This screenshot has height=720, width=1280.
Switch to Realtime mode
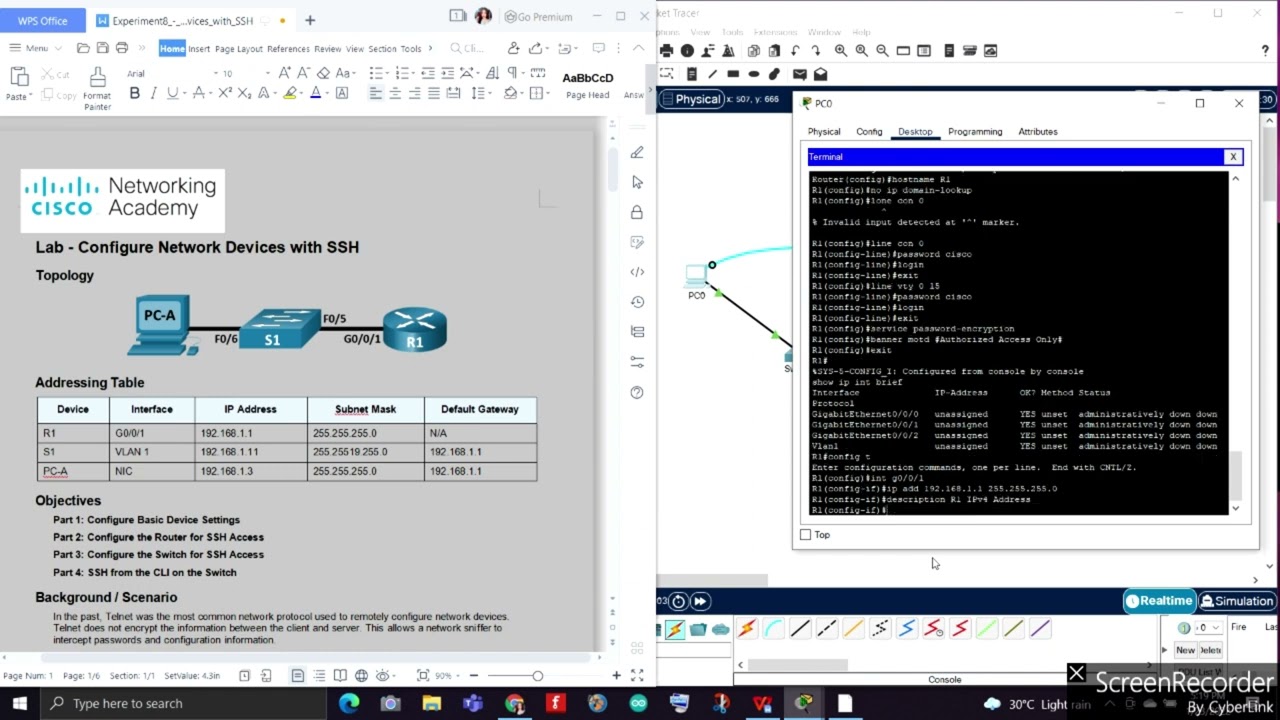pos(1159,601)
